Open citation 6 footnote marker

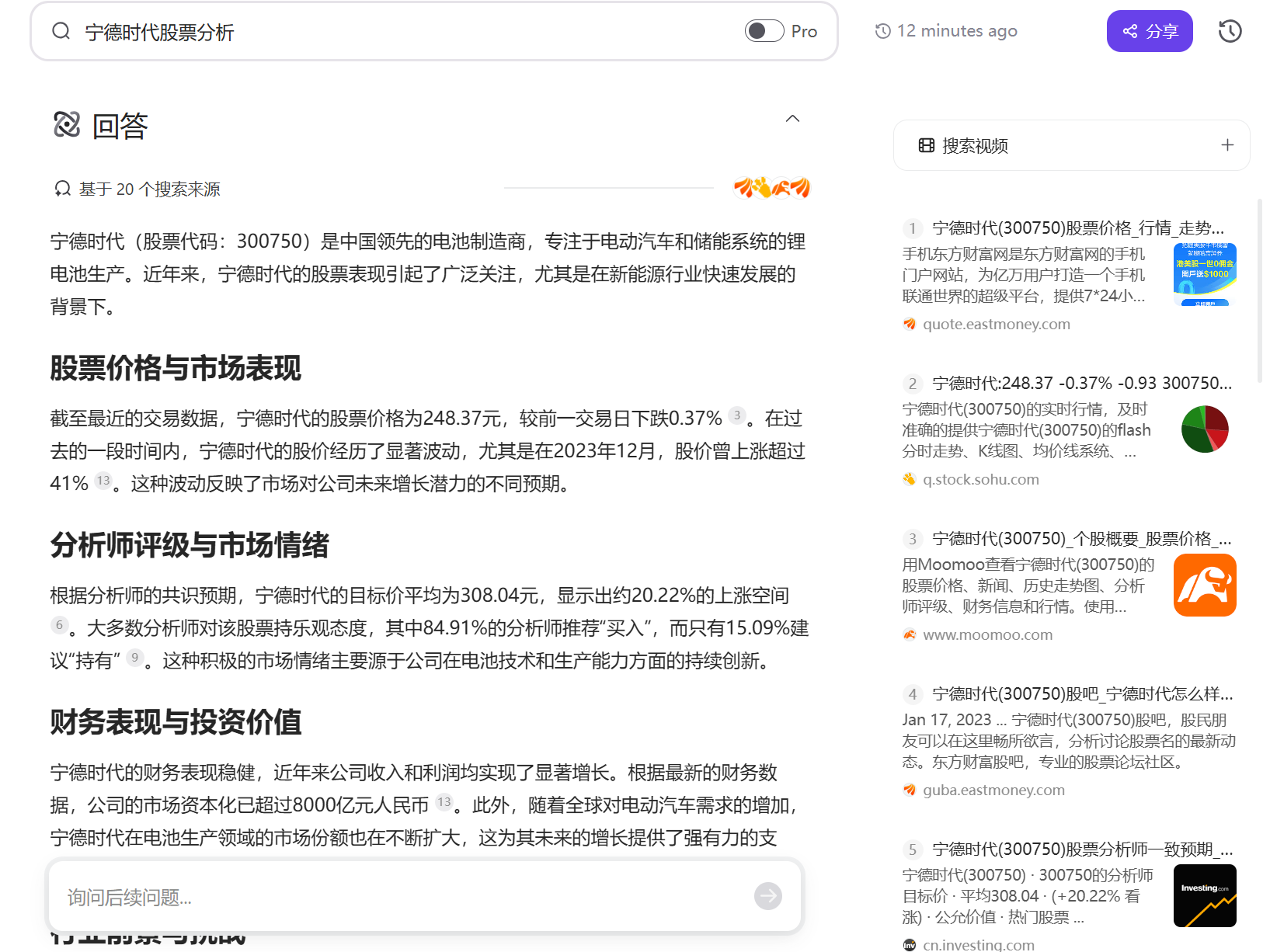coord(59,625)
